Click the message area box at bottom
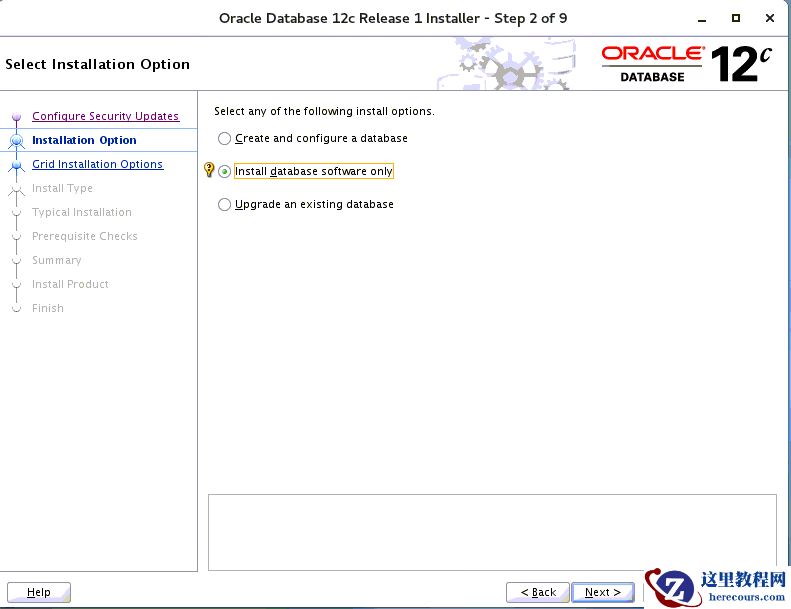791x609 pixels. click(x=492, y=532)
